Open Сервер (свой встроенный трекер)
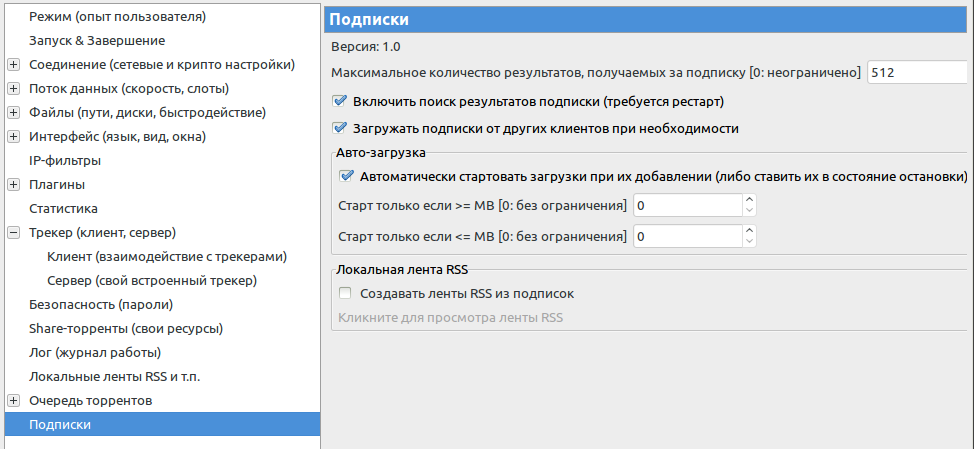This screenshot has width=974, height=449. click(x=152, y=281)
